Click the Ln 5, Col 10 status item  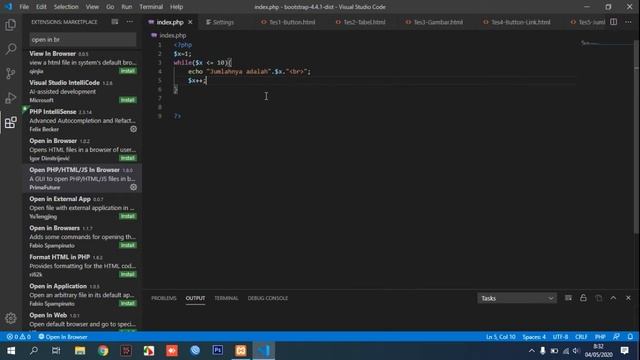[501, 337]
